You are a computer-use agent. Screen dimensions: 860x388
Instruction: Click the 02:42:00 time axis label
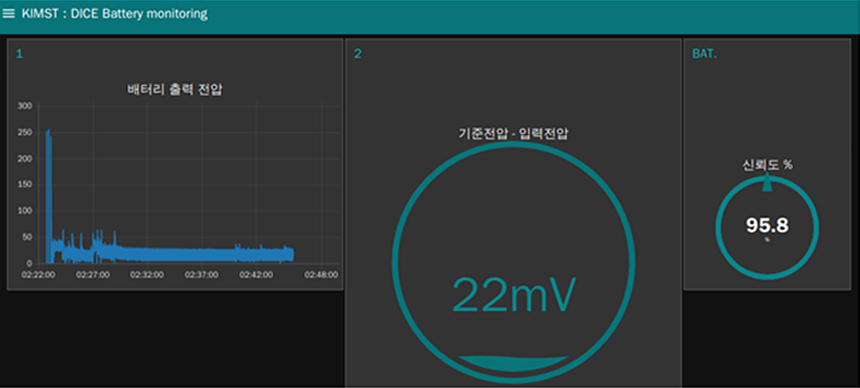256,274
